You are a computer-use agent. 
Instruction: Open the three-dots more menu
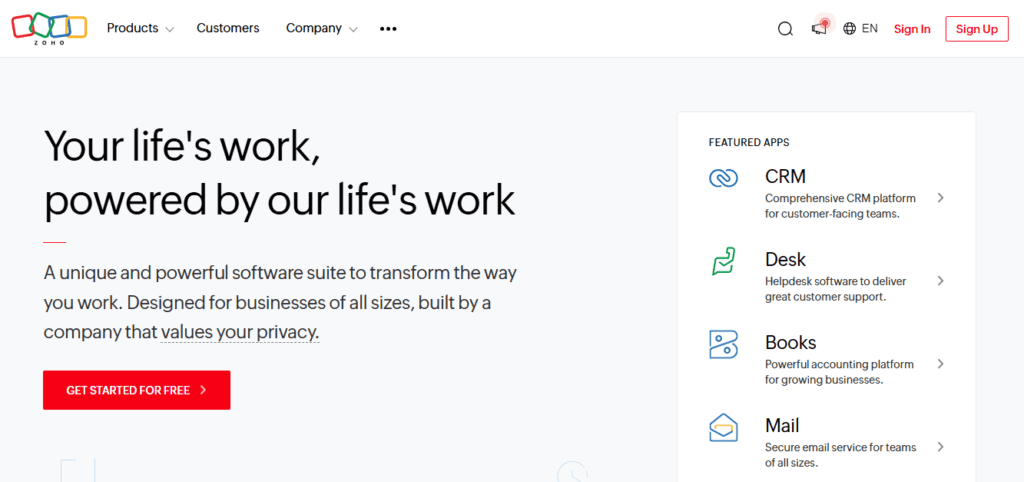388,29
